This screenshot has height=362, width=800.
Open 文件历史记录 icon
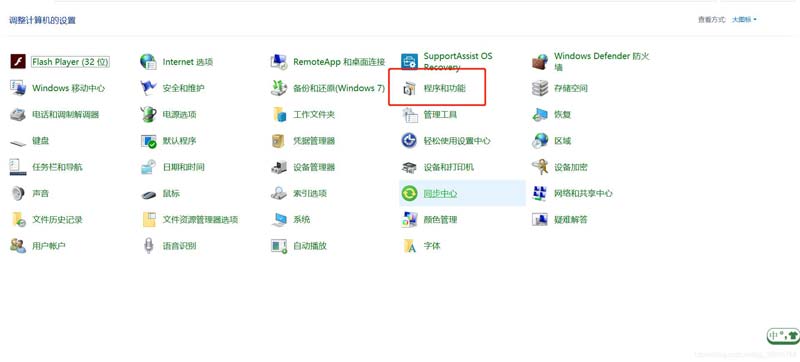pos(18,220)
